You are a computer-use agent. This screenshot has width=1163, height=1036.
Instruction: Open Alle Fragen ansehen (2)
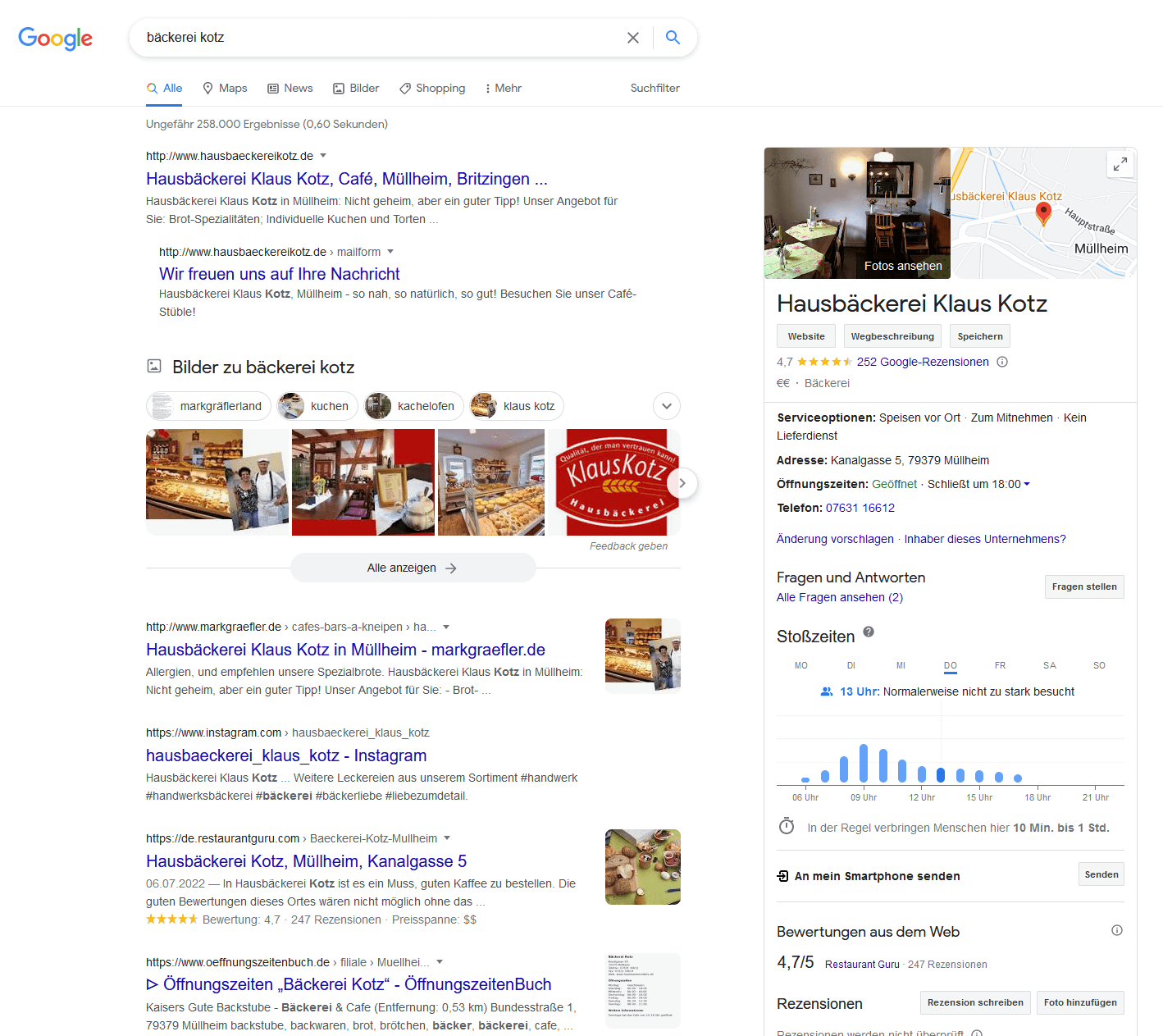[x=840, y=597]
